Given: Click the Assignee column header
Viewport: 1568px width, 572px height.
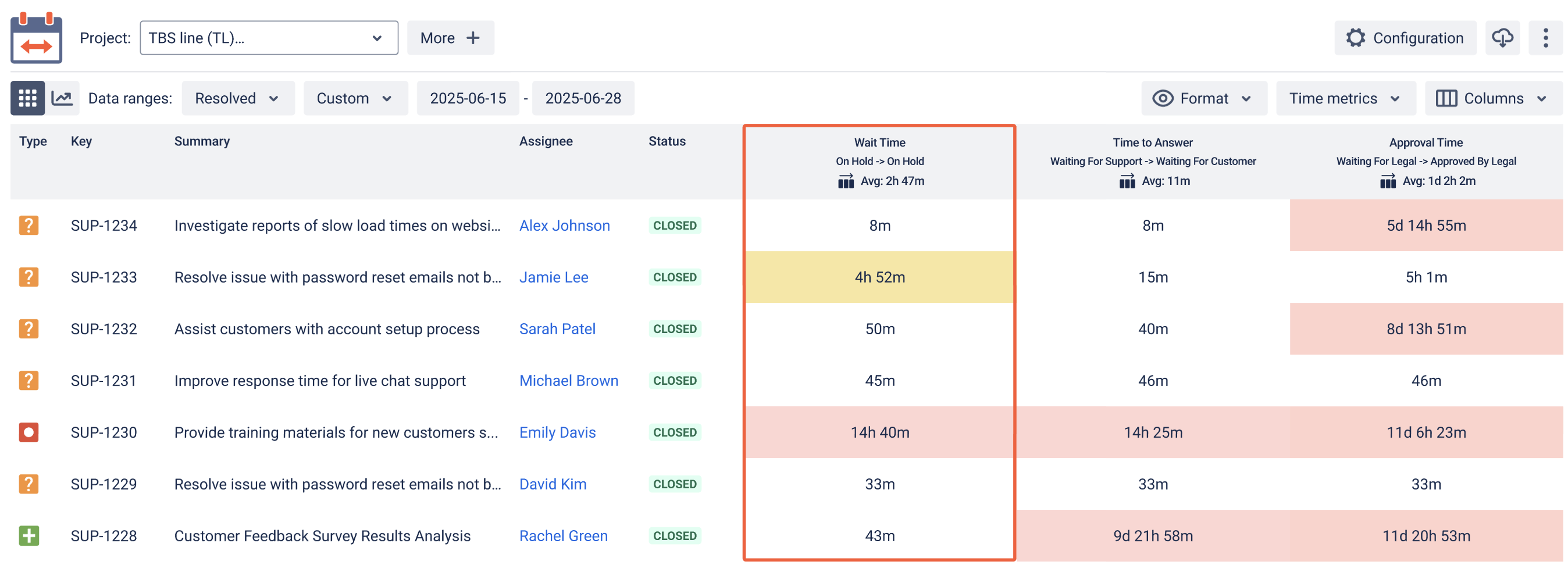Looking at the screenshot, I should (x=546, y=141).
